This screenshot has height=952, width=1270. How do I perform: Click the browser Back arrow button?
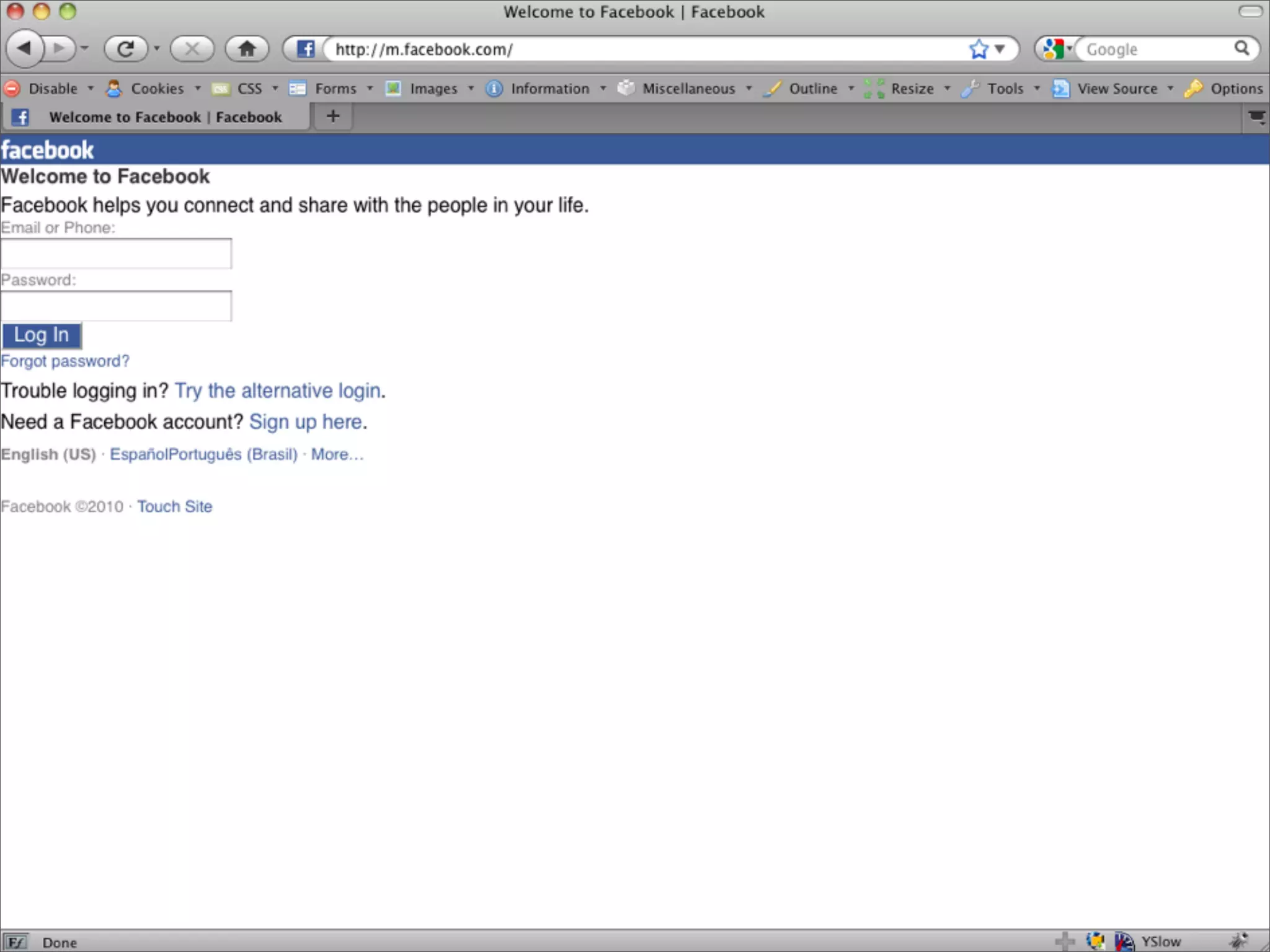(25, 48)
